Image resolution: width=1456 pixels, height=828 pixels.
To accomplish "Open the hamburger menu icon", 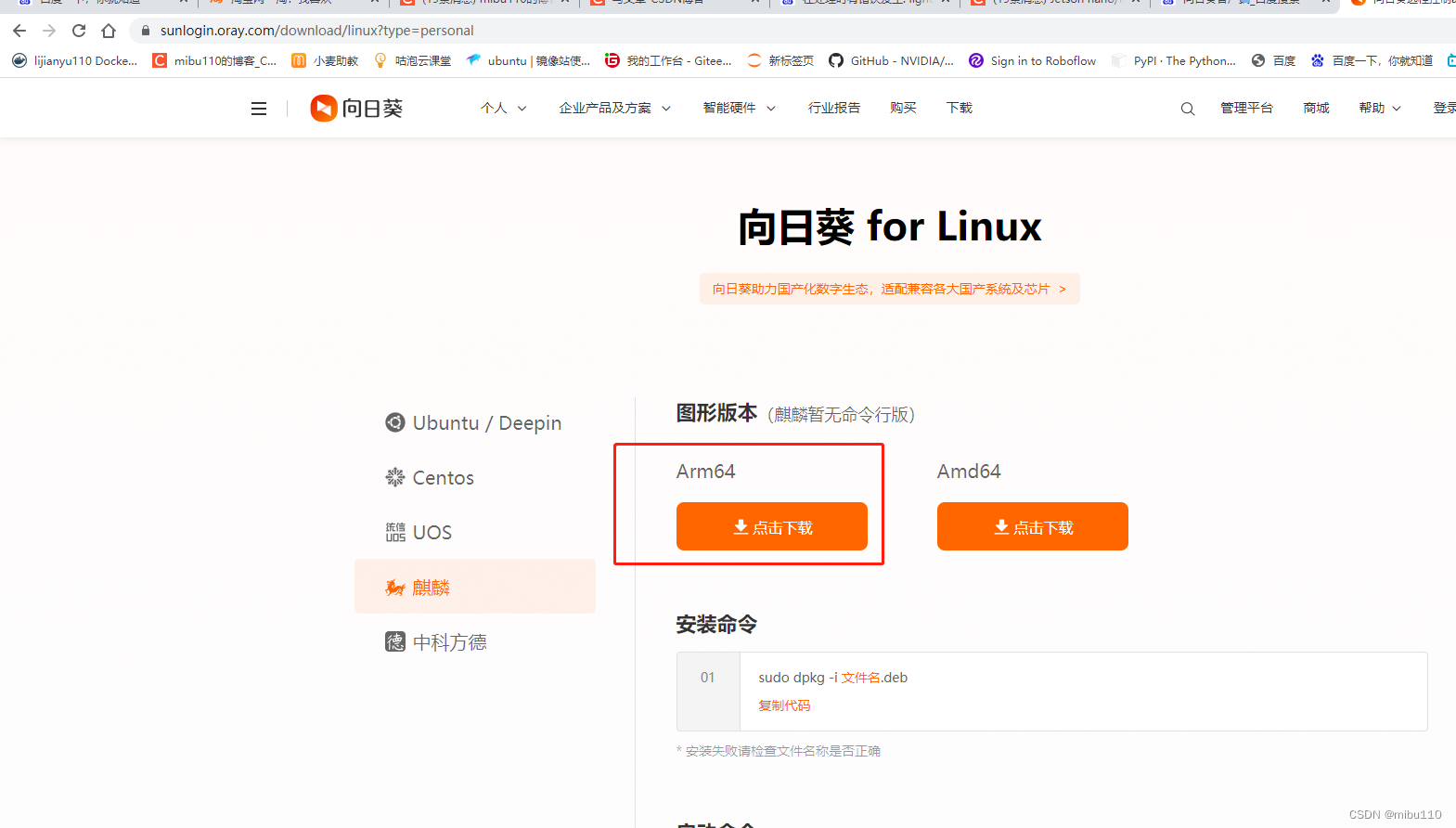I will click(x=259, y=109).
